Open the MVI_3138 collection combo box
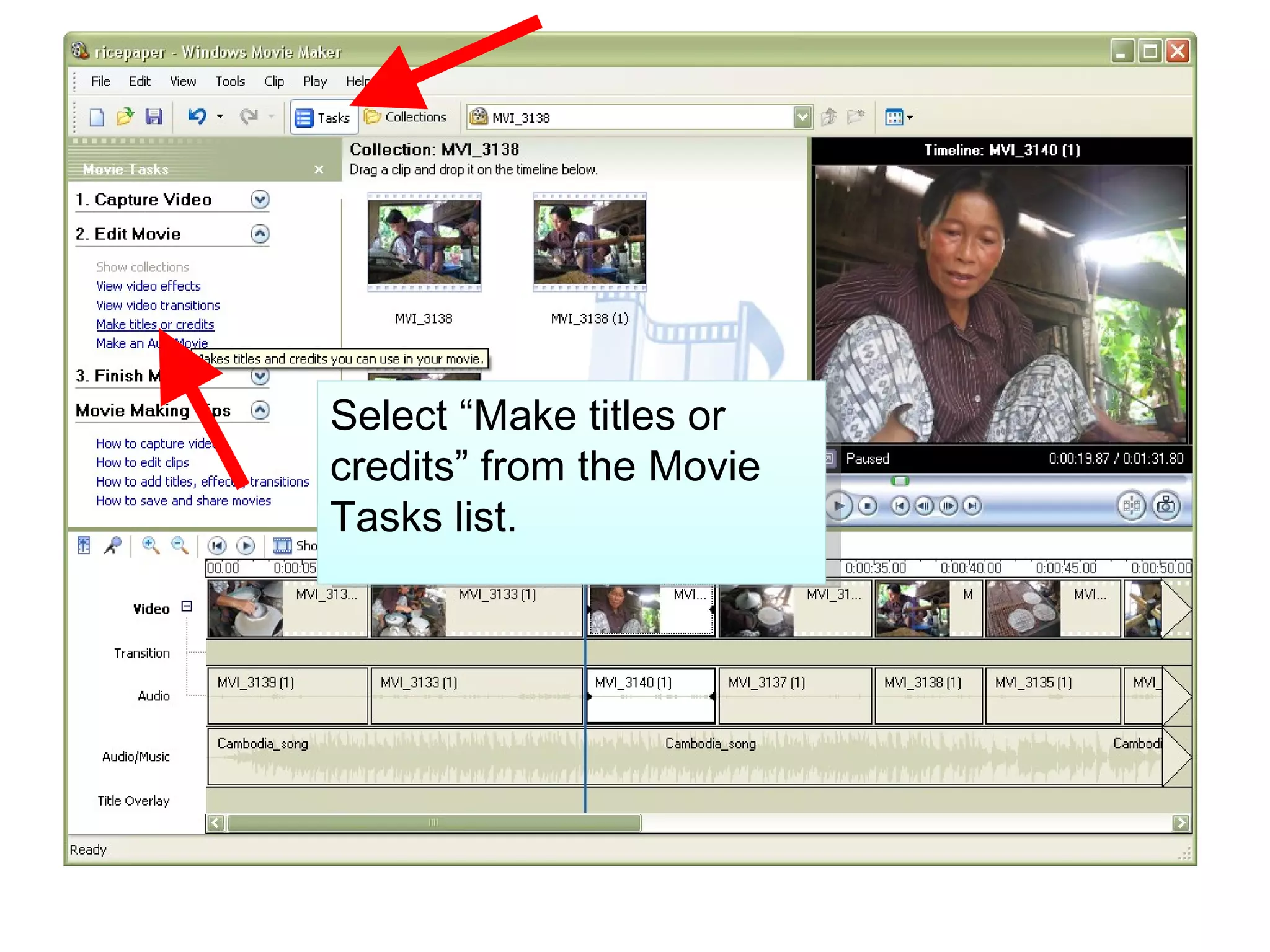This screenshot has width=1270, height=952. click(639, 117)
